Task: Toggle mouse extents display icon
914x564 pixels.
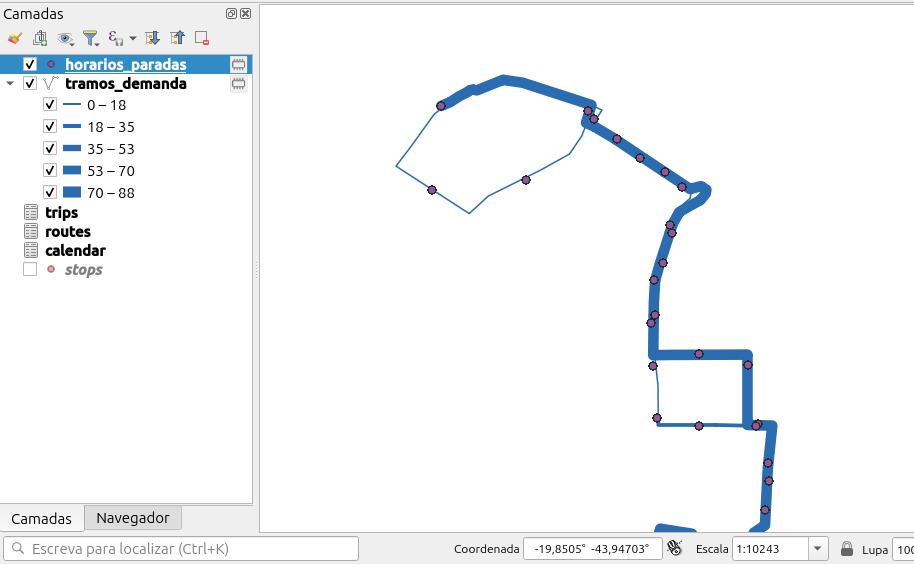Action: (x=675, y=548)
